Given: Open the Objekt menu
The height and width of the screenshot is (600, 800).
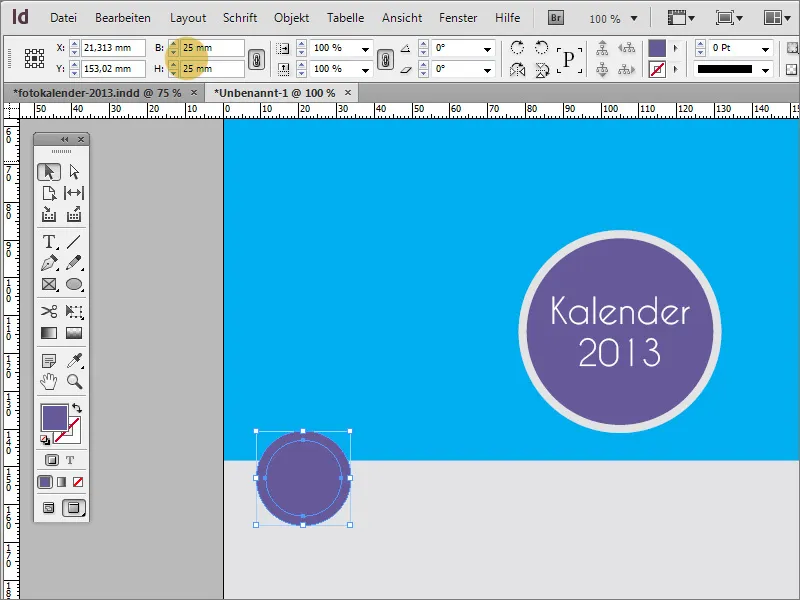Looking at the screenshot, I should (291, 18).
